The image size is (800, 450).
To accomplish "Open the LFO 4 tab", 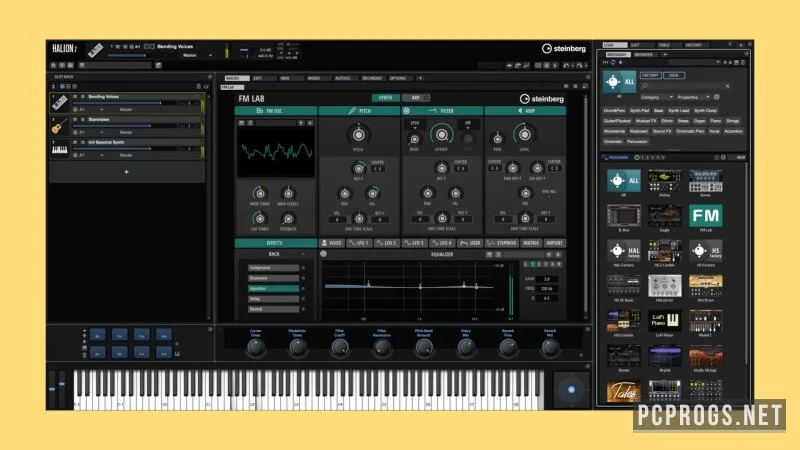I will [441, 243].
